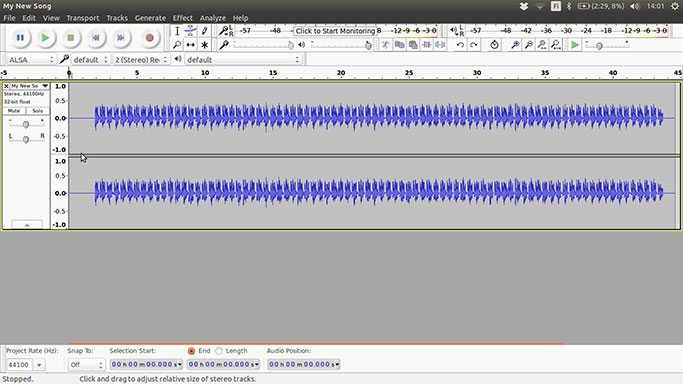The image size is (683, 384).
Task: Click the Zoom Out icon
Action: click(528, 45)
